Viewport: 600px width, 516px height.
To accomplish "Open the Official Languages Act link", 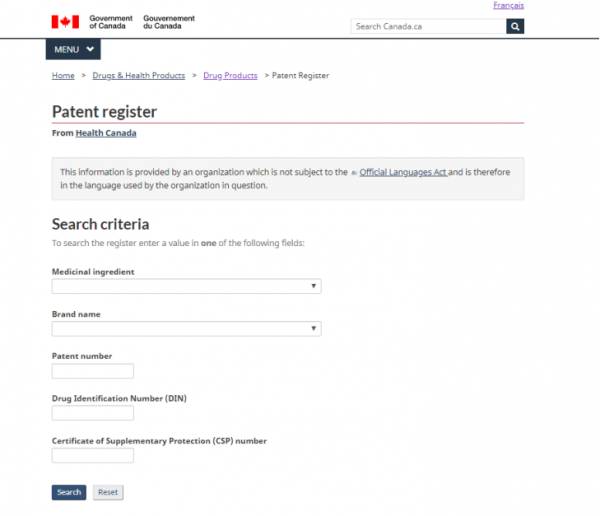I will click(403, 172).
